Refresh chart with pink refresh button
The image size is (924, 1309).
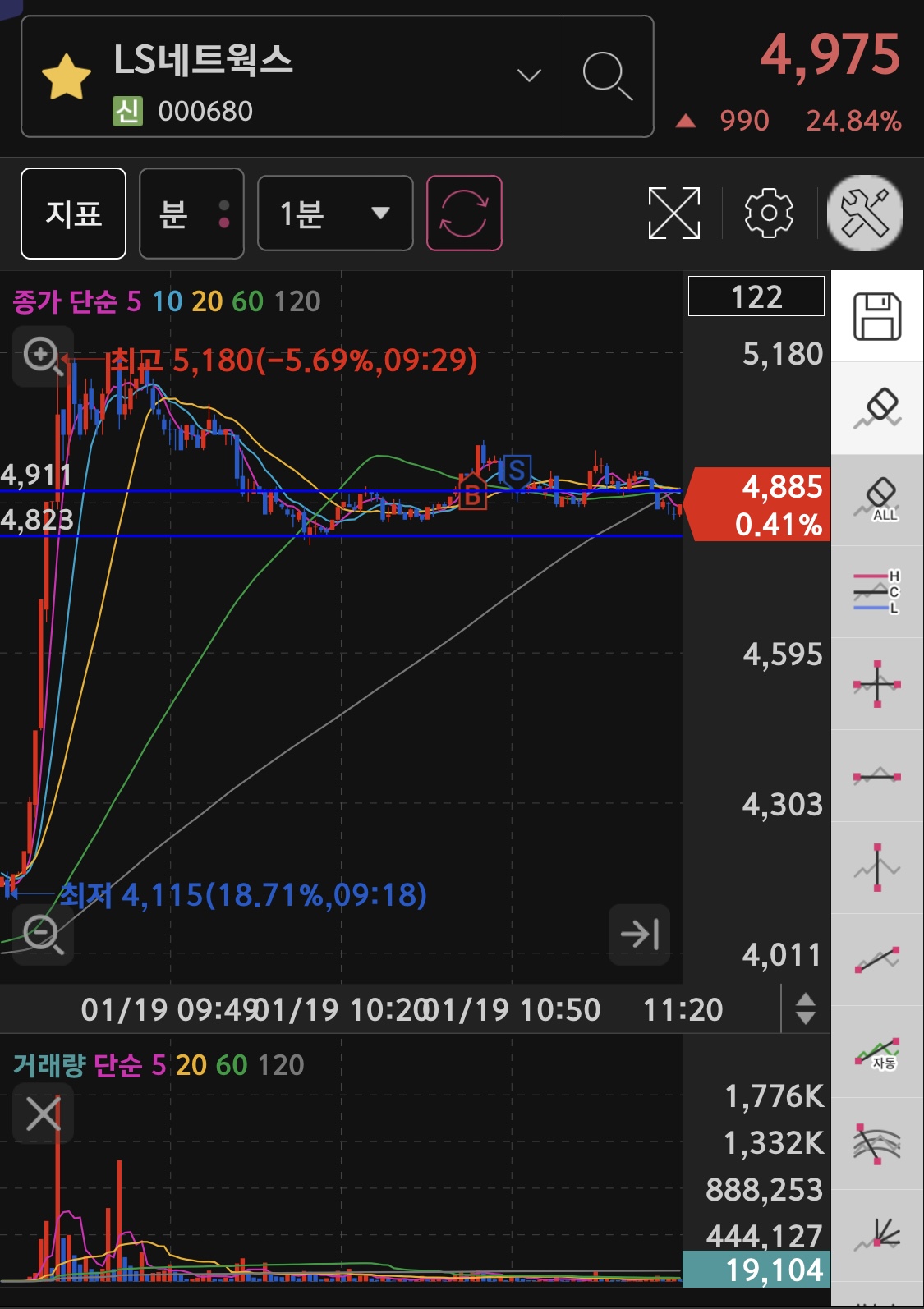(464, 214)
